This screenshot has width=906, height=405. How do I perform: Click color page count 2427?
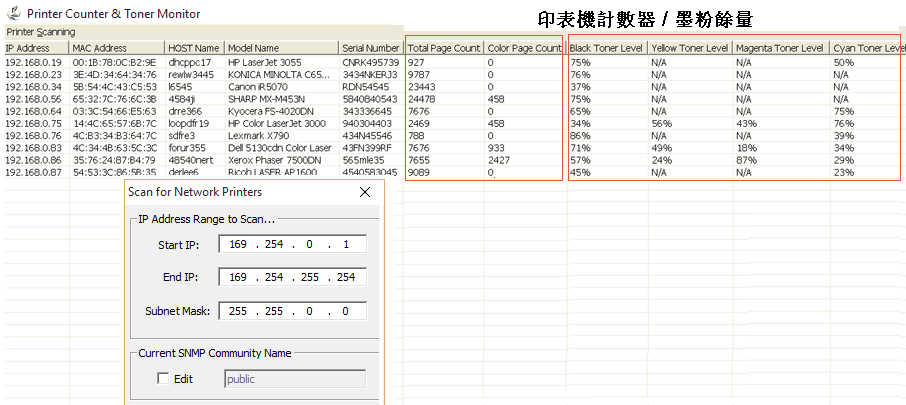(x=498, y=160)
